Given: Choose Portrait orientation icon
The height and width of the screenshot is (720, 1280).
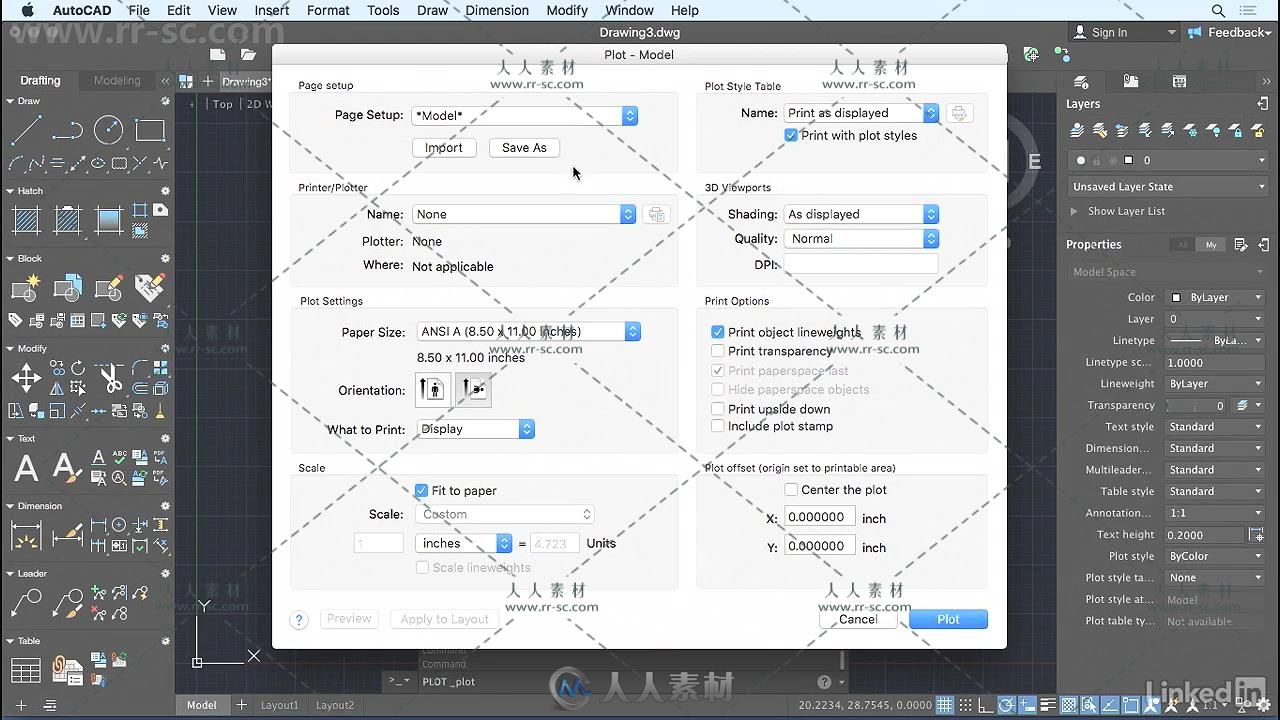Looking at the screenshot, I should tap(434, 390).
